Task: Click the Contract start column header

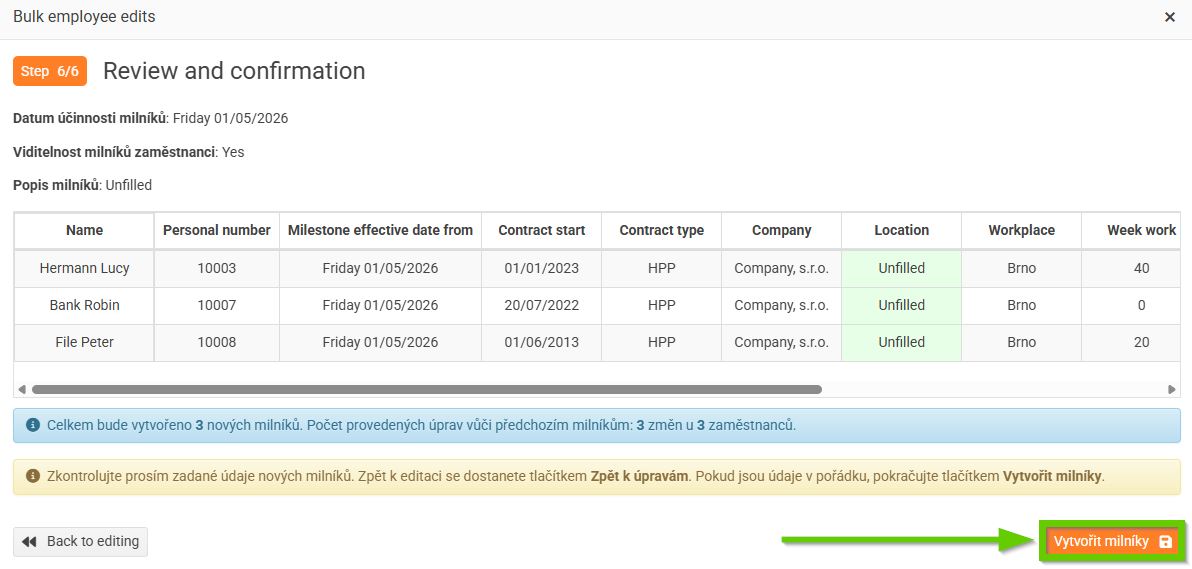Action: [541, 230]
